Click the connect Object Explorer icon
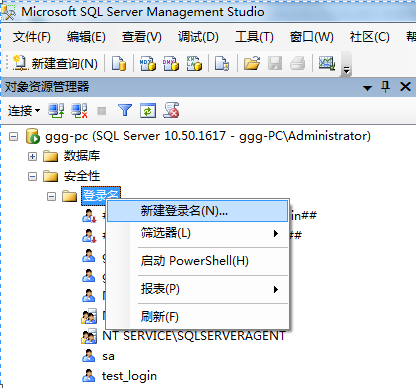 pyautogui.click(x=56, y=111)
